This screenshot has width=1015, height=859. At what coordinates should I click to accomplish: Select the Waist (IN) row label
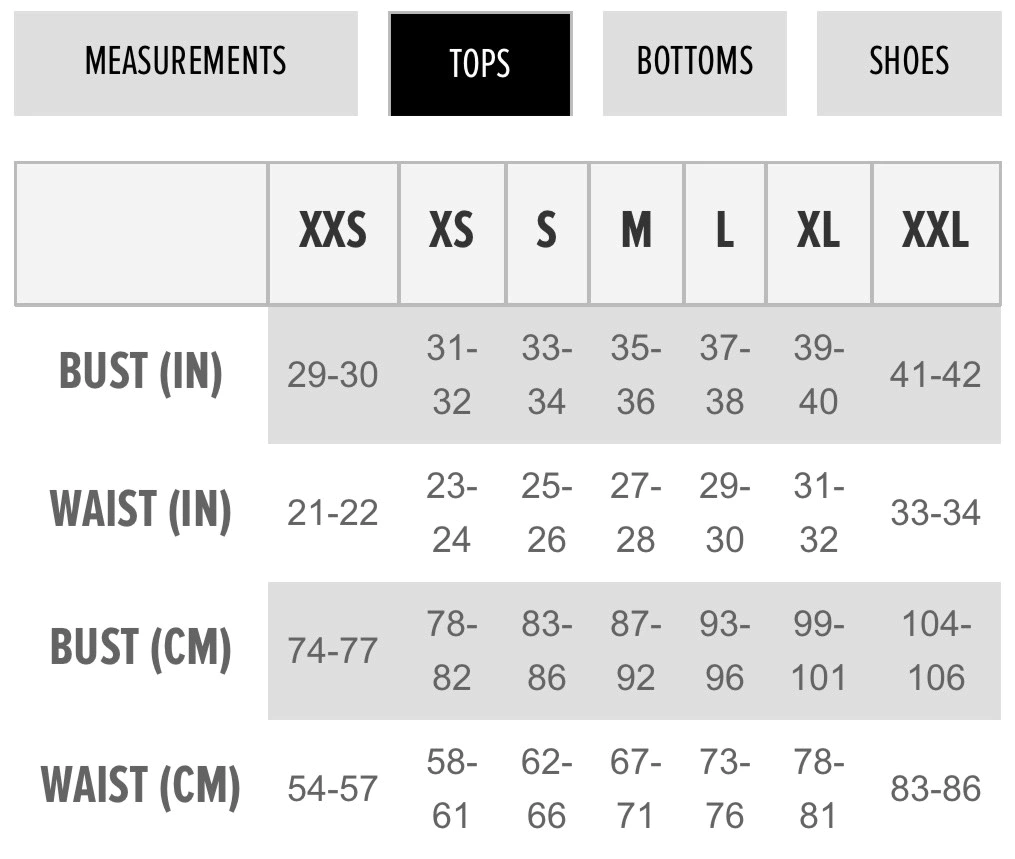[x=140, y=511]
